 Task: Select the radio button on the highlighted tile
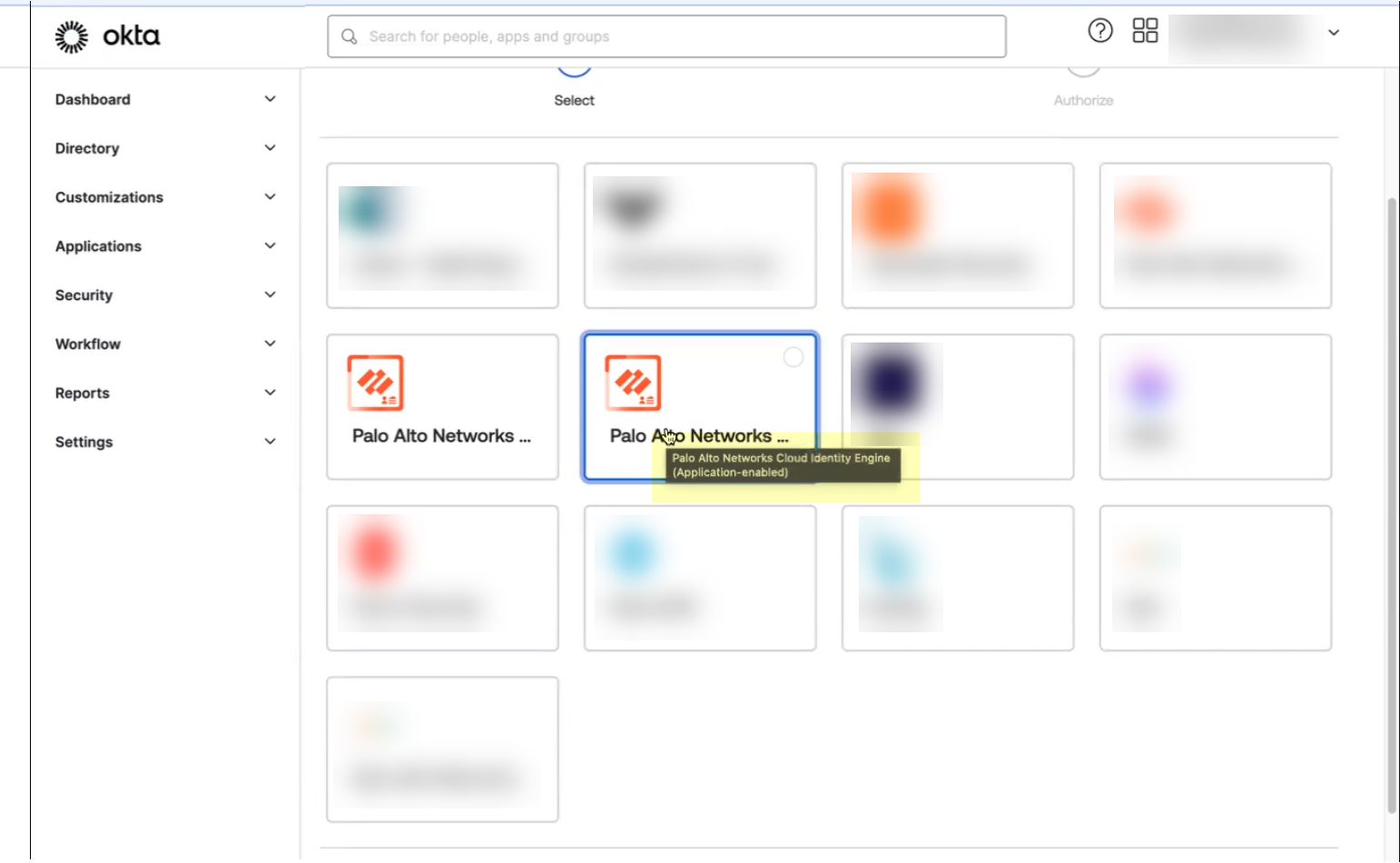(794, 358)
